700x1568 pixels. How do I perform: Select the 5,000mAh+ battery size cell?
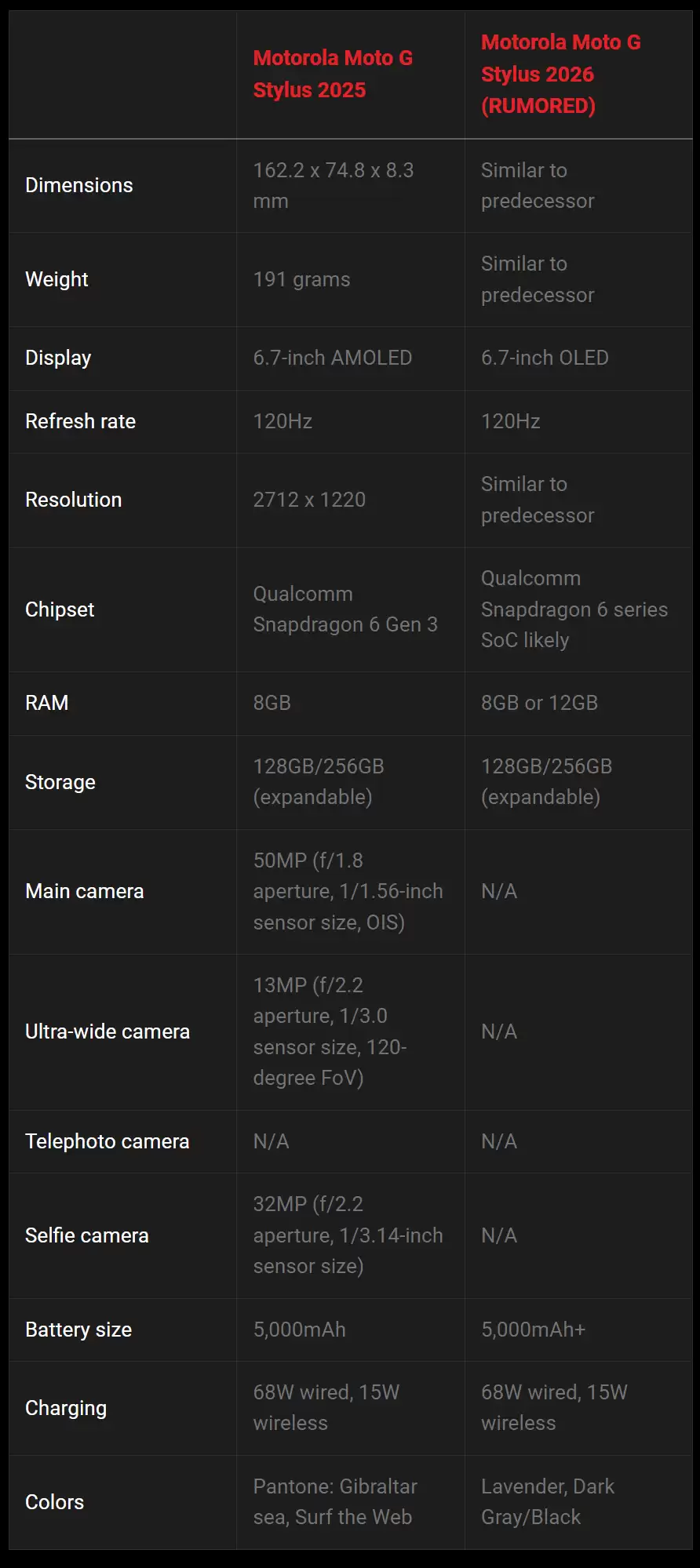[x=533, y=1330]
